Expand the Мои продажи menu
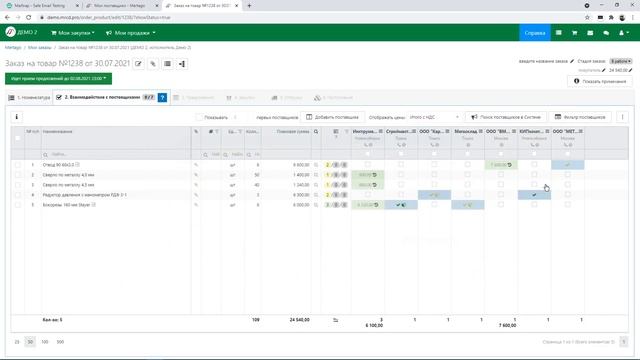 pyautogui.click(x=131, y=33)
